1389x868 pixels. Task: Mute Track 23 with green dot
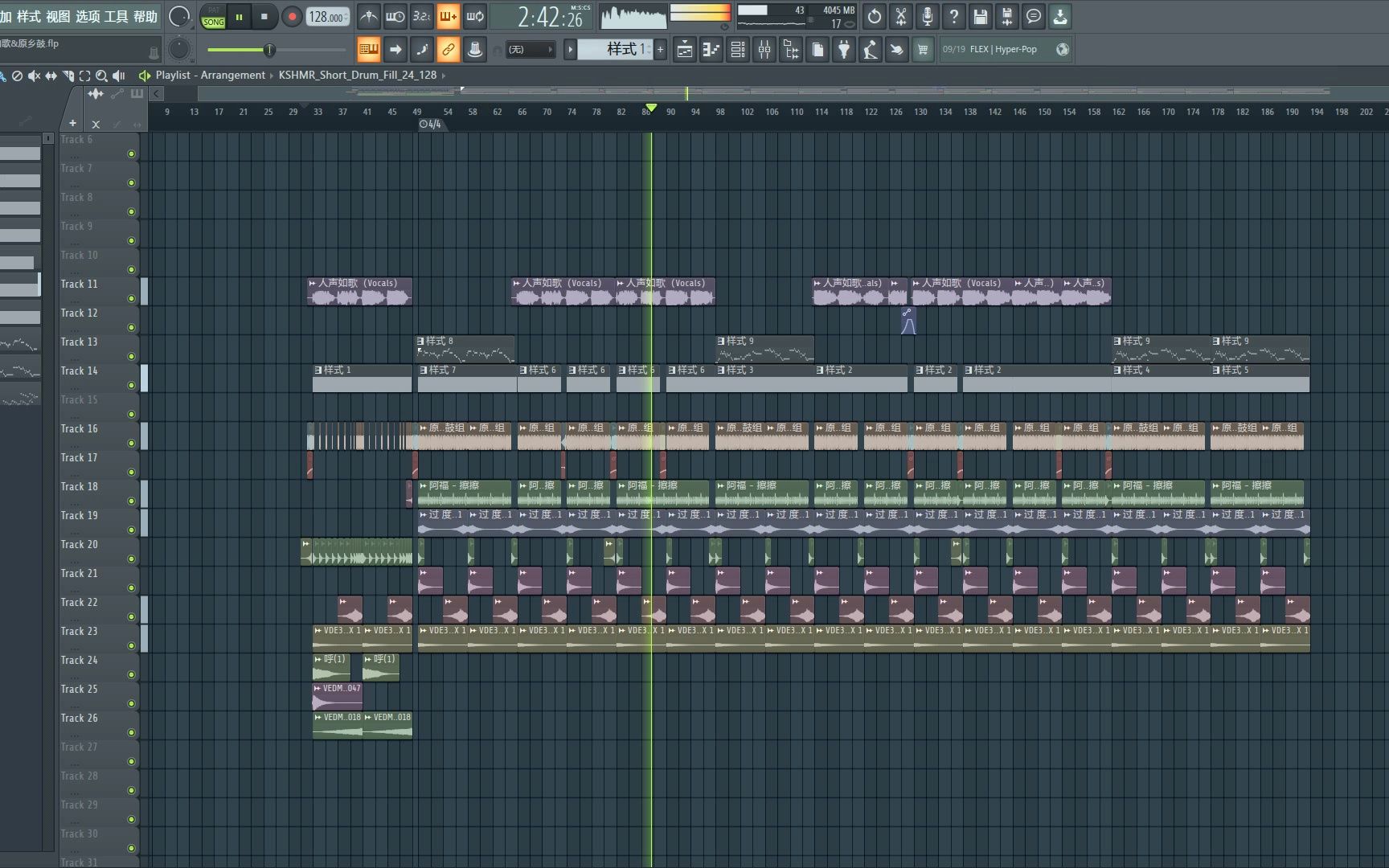pos(131,645)
